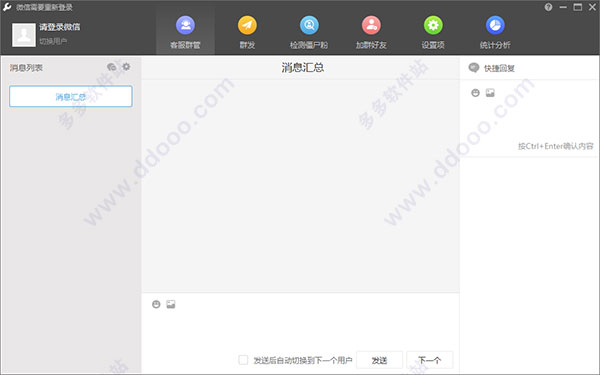Click the 快捷回复 speech bubble icon
The image size is (600, 375).
(x=474, y=68)
